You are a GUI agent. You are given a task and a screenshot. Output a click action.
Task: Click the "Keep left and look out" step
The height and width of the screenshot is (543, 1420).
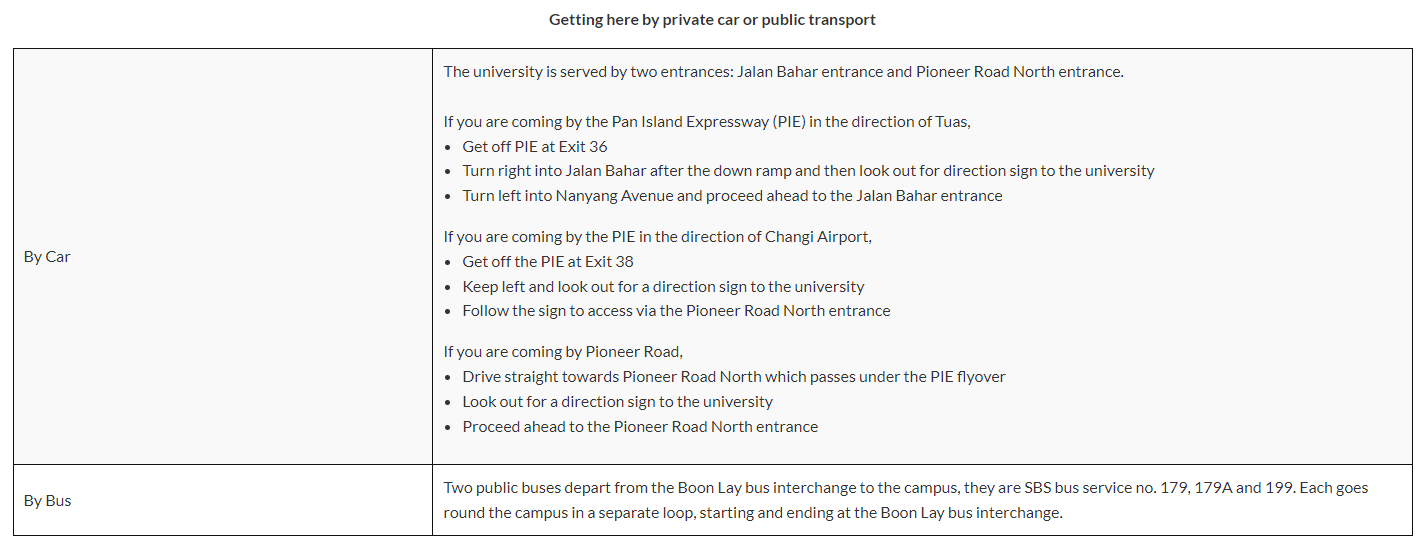tap(662, 287)
